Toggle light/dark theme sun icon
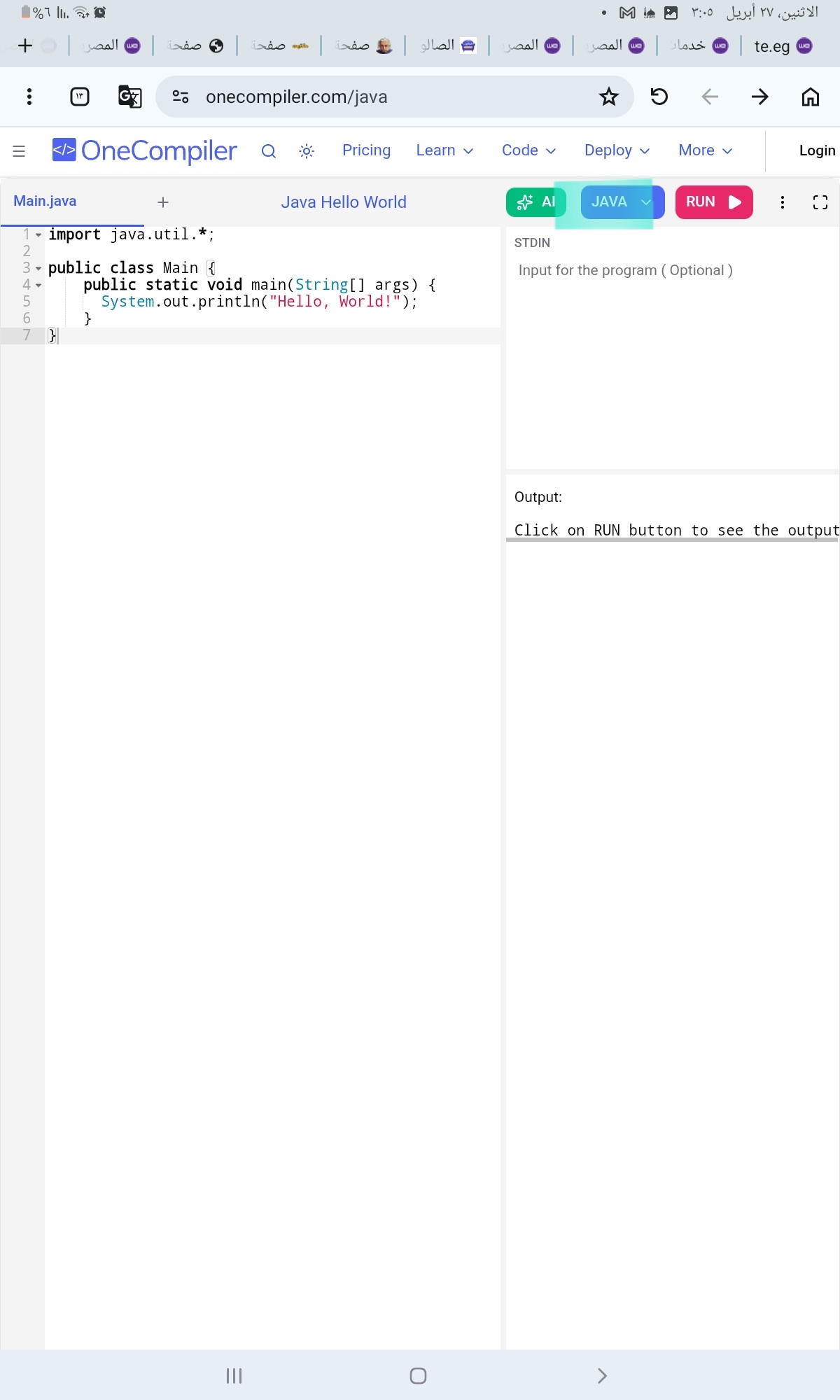This screenshot has width=840, height=1400. pyautogui.click(x=307, y=150)
